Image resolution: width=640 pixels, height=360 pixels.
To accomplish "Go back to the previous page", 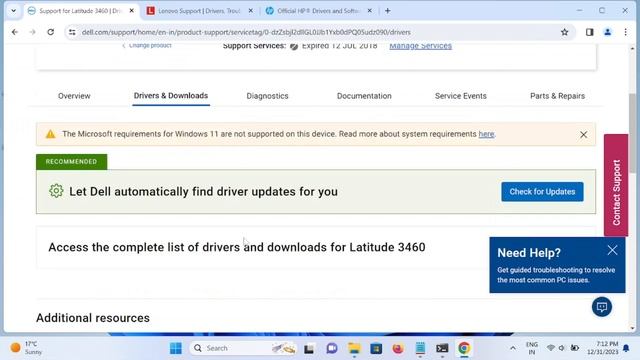I will [15, 32].
